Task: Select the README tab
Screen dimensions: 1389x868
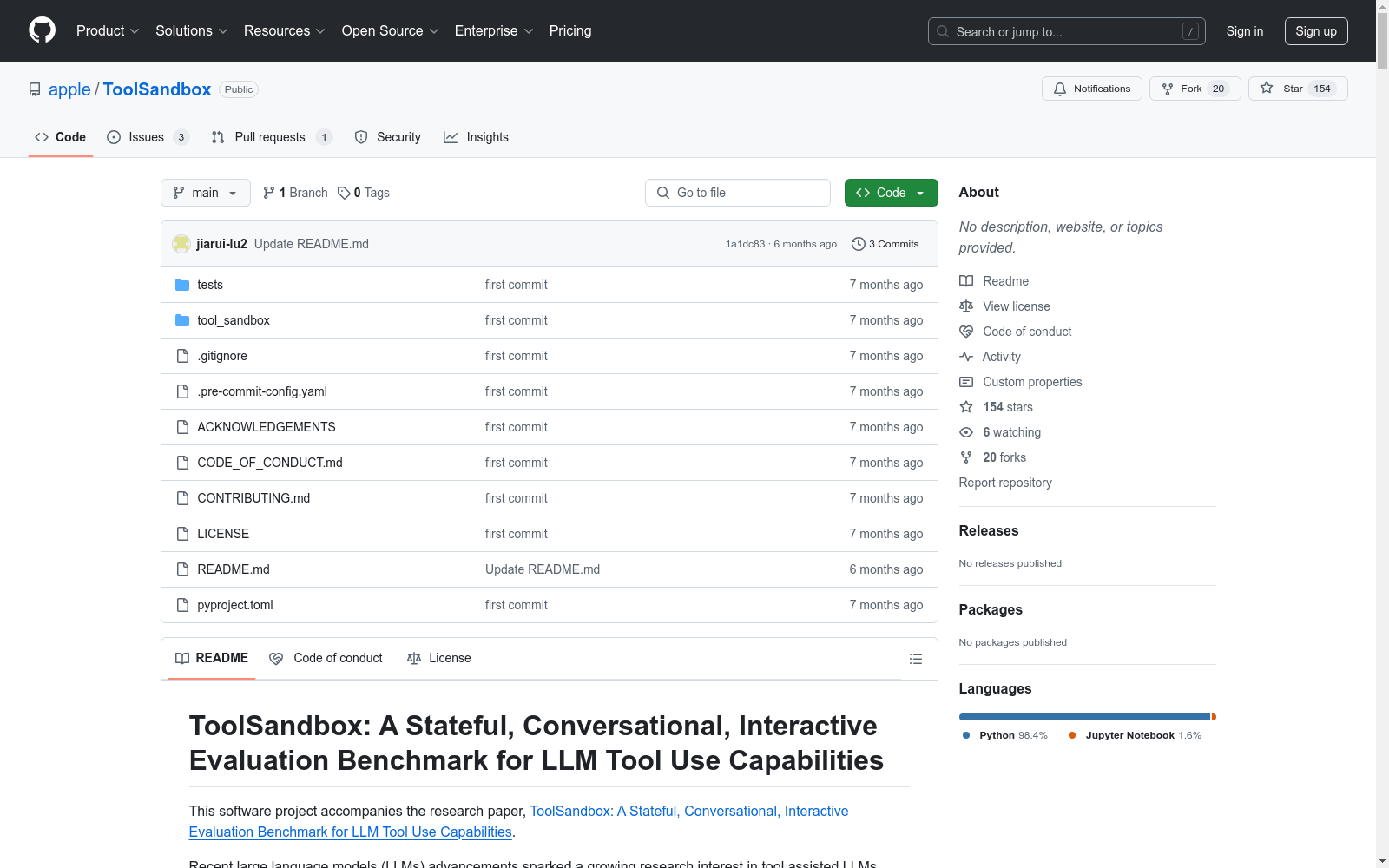Action: point(212,658)
